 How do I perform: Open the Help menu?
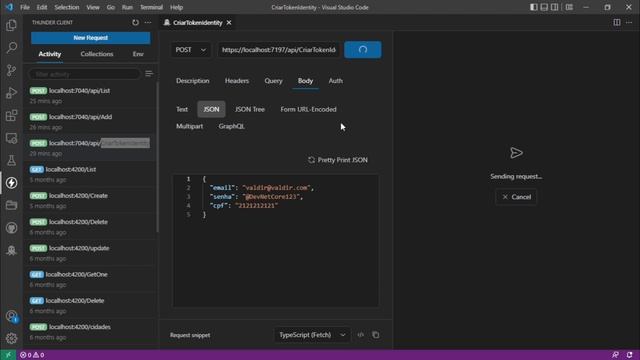pyautogui.click(x=176, y=7)
